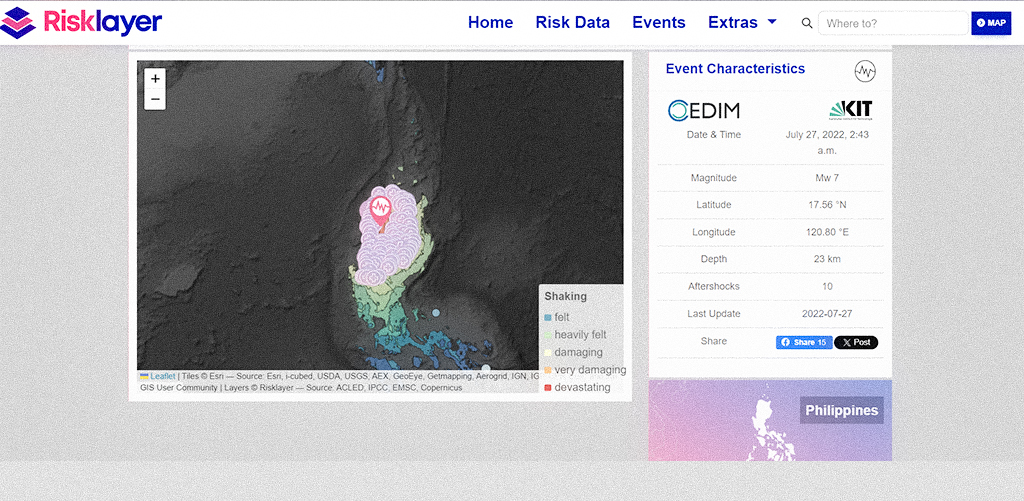The image size is (1024, 501).
Task: Open the KIT logo
Action: 850,110
